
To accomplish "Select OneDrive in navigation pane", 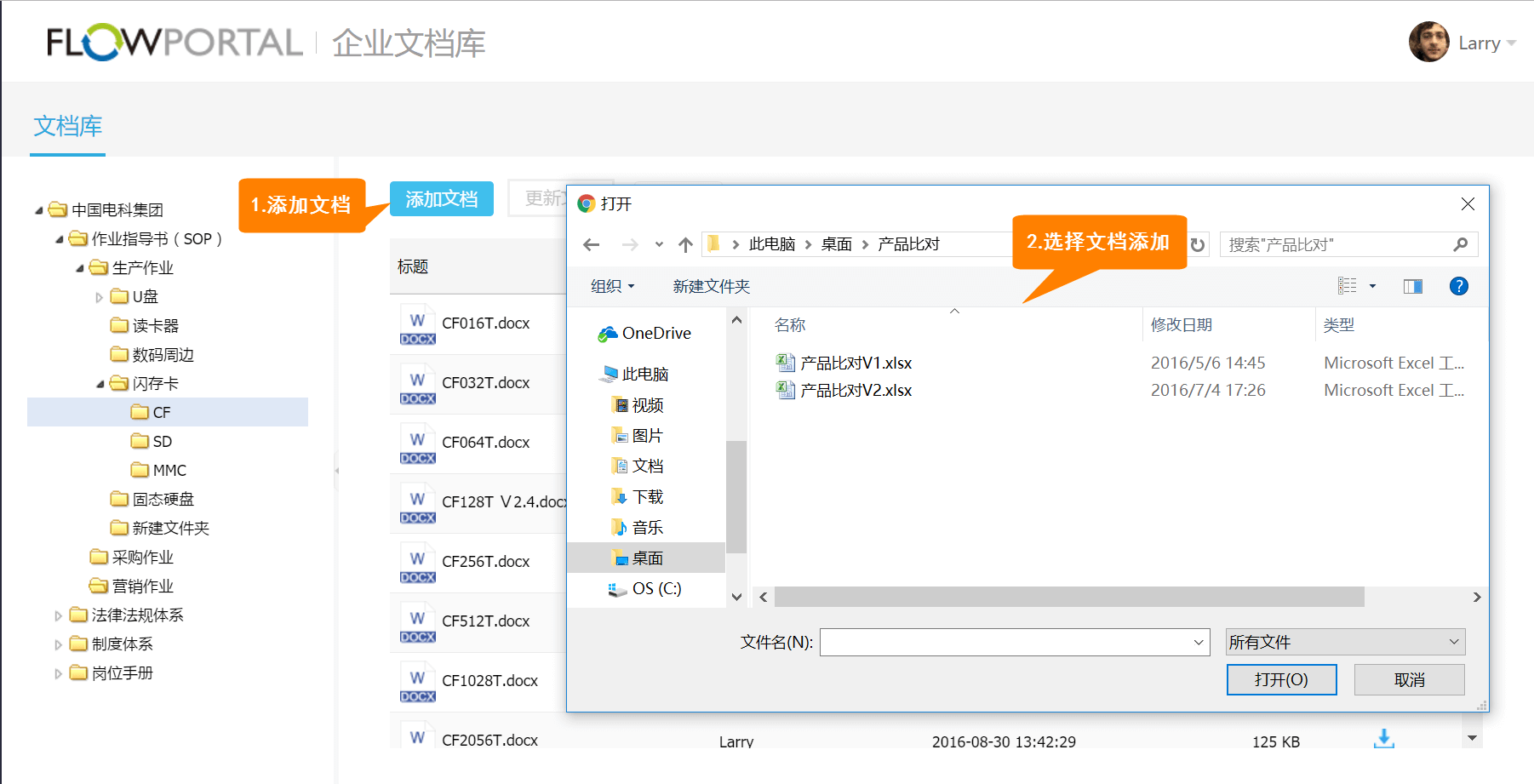I will (655, 334).
